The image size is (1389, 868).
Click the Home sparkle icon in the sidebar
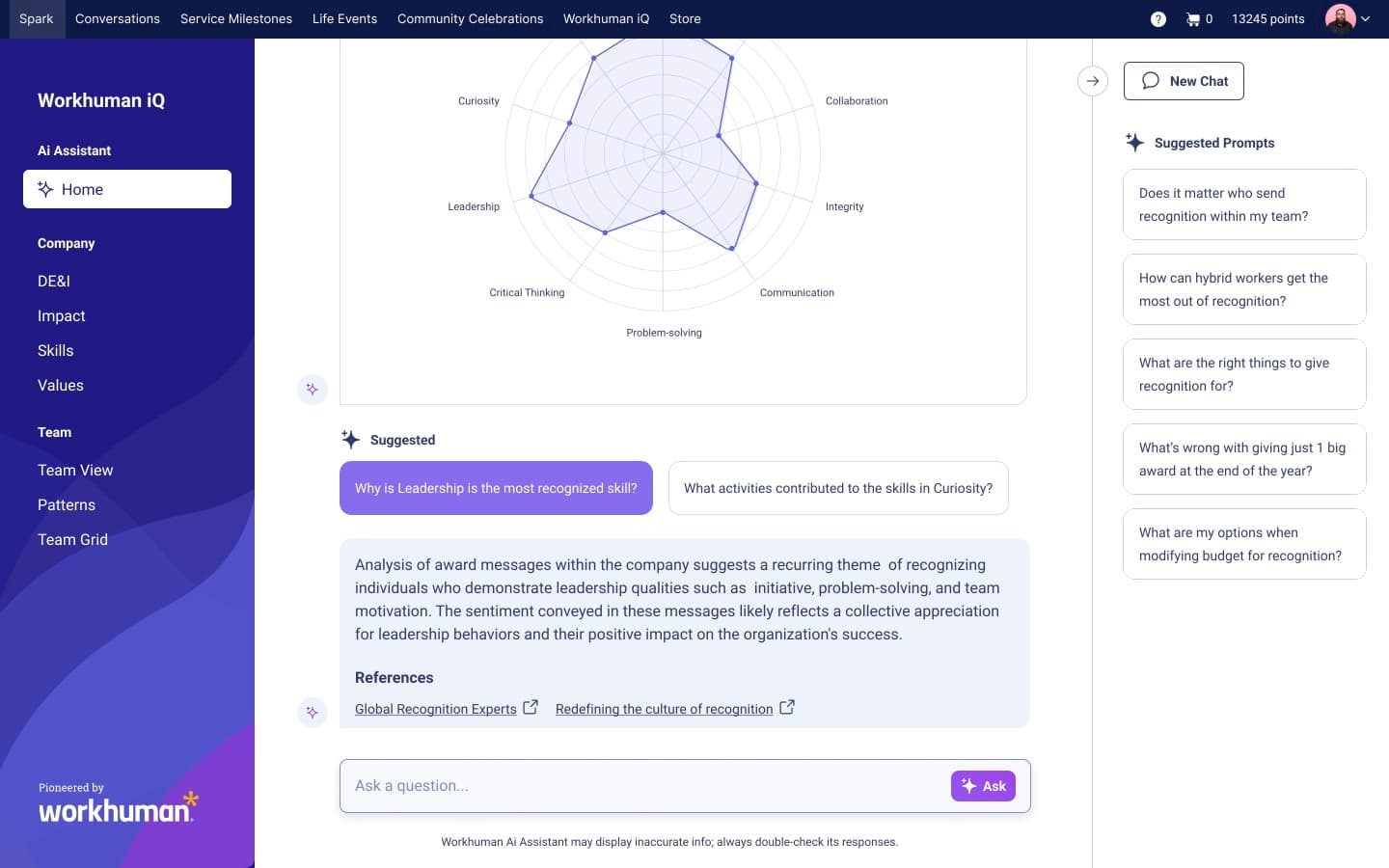coord(44,189)
